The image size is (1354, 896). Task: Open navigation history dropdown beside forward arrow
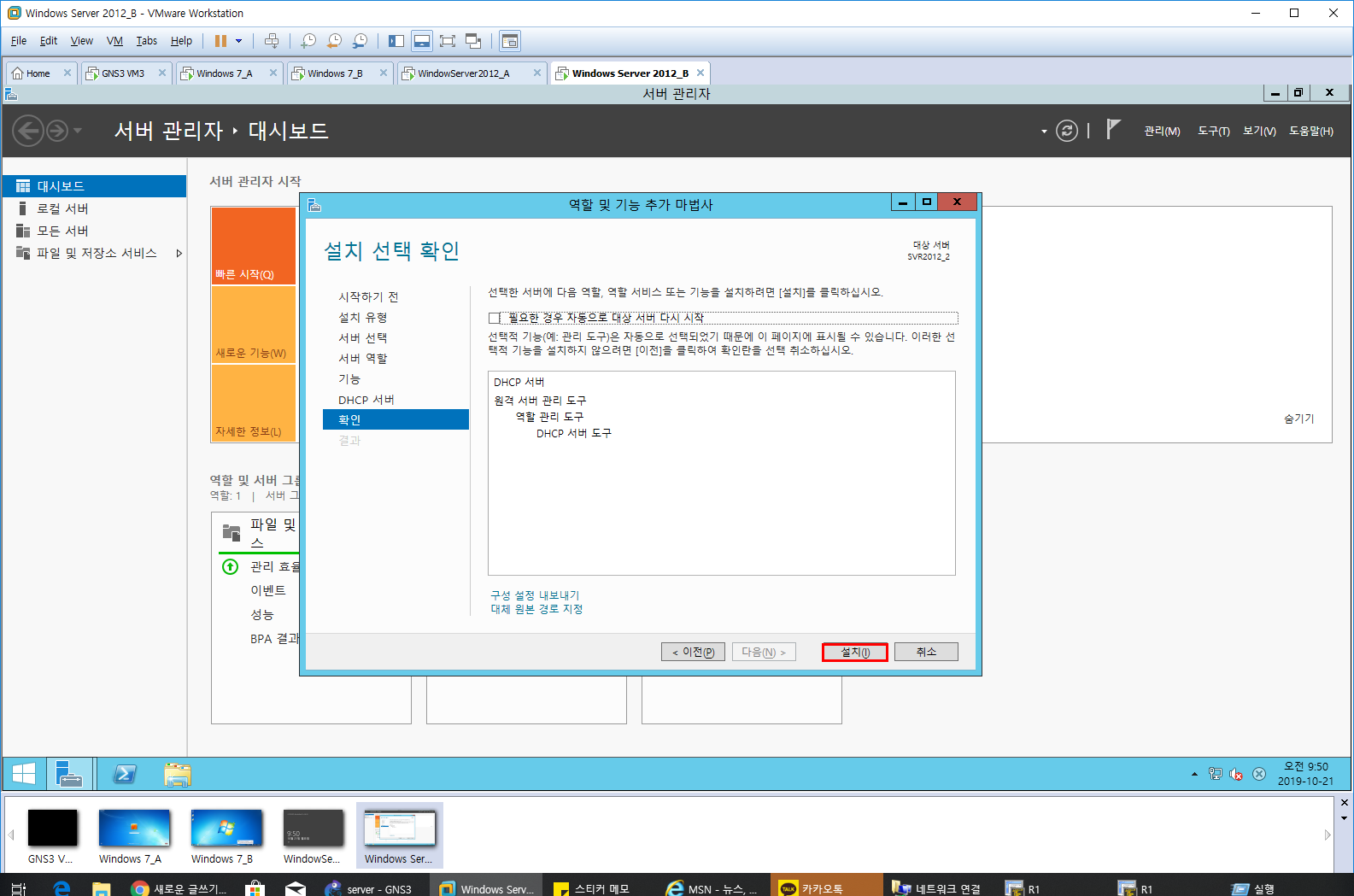[x=78, y=131]
